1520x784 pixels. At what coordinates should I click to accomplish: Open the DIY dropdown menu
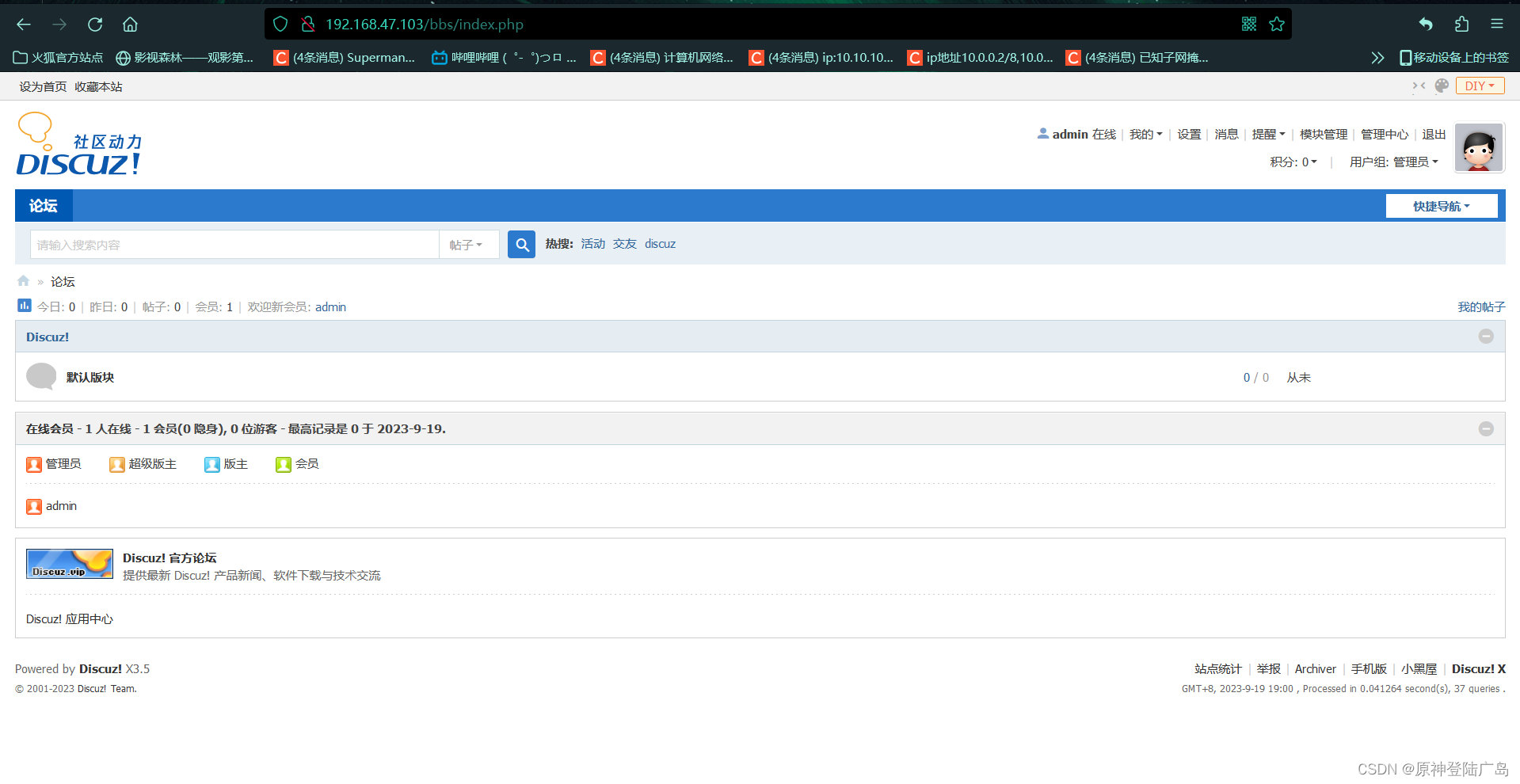(1480, 86)
